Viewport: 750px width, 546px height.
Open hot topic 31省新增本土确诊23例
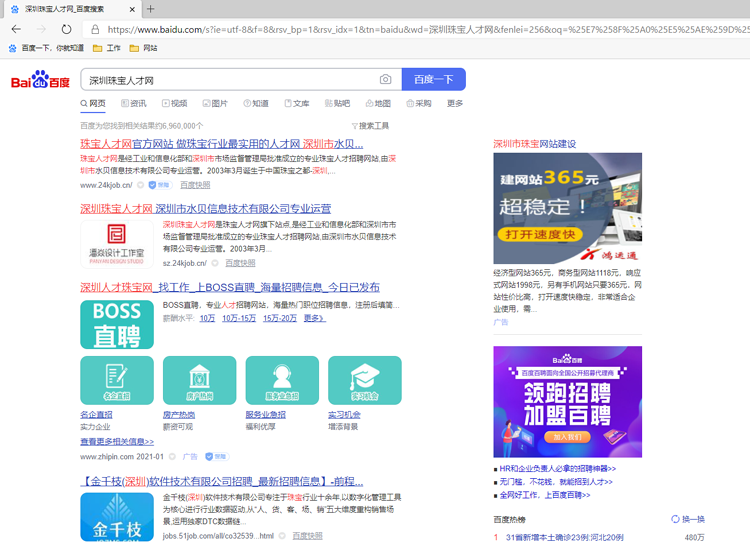pos(564,537)
